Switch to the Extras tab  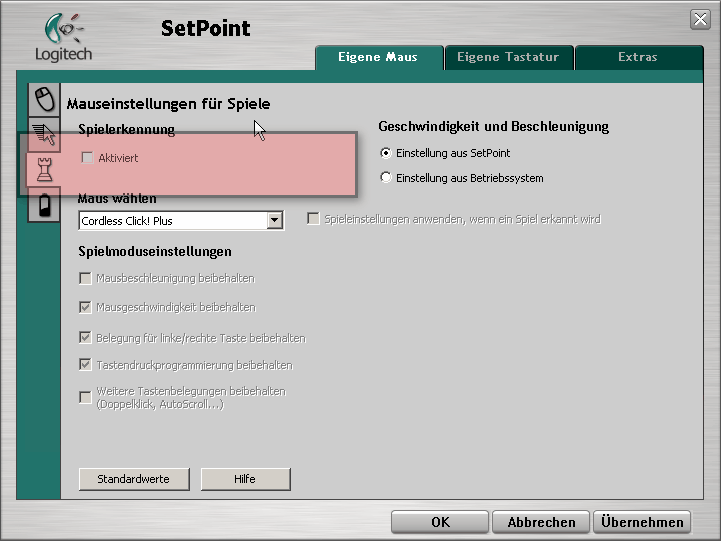click(639, 57)
